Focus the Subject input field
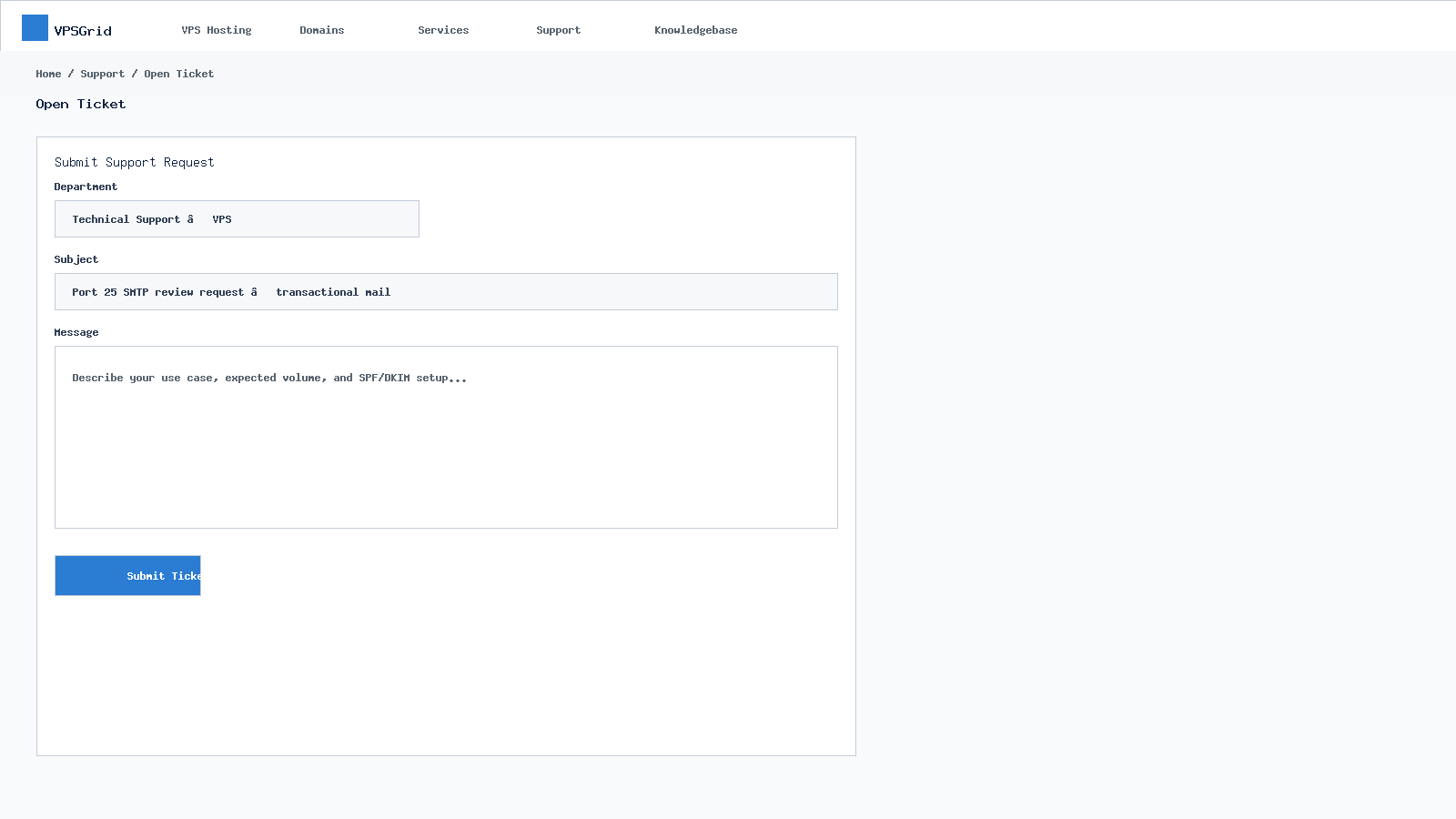The image size is (1456, 819). click(446, 292)
